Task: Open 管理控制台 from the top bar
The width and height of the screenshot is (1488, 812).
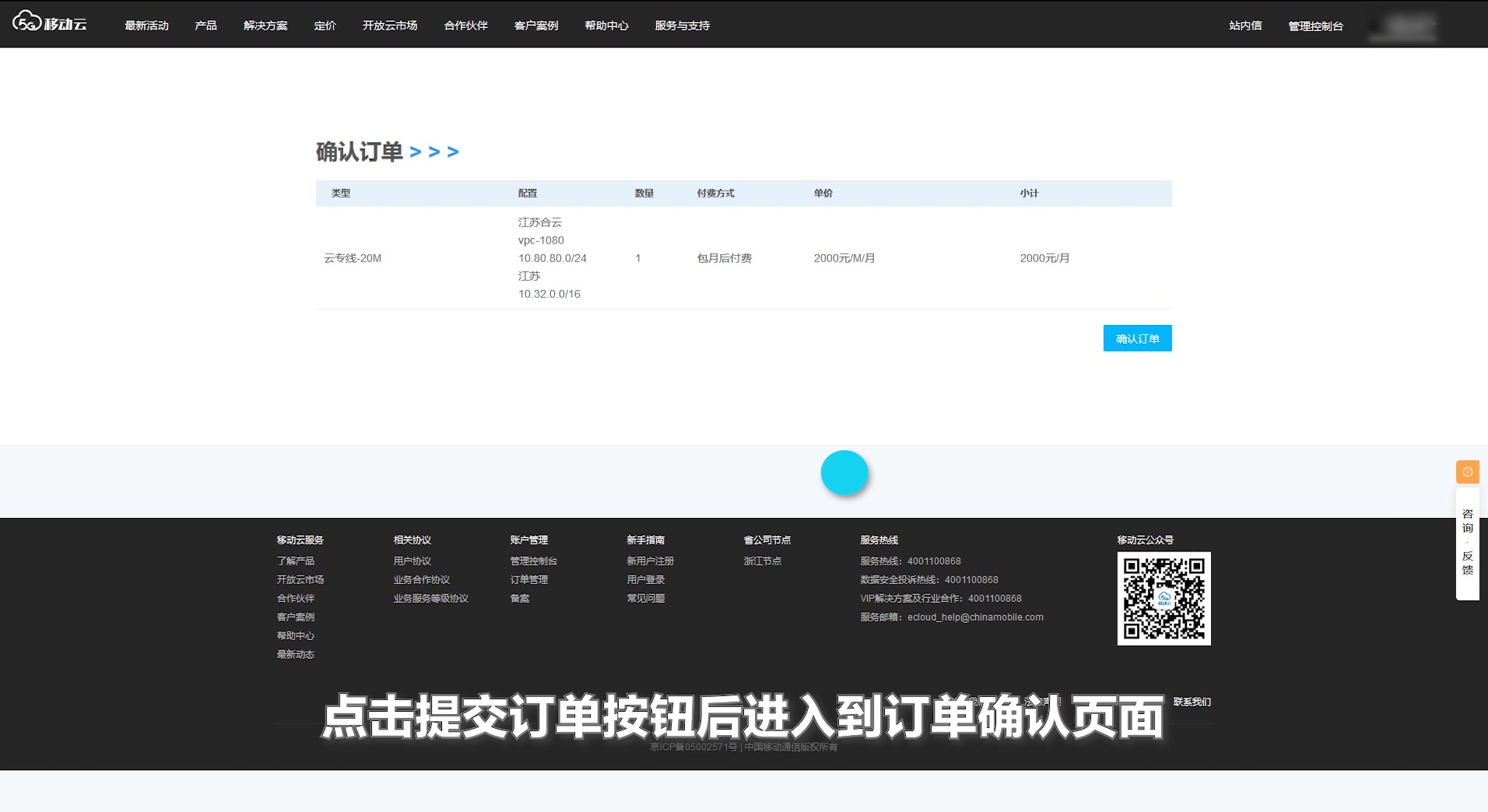Action: point(1315,26)
